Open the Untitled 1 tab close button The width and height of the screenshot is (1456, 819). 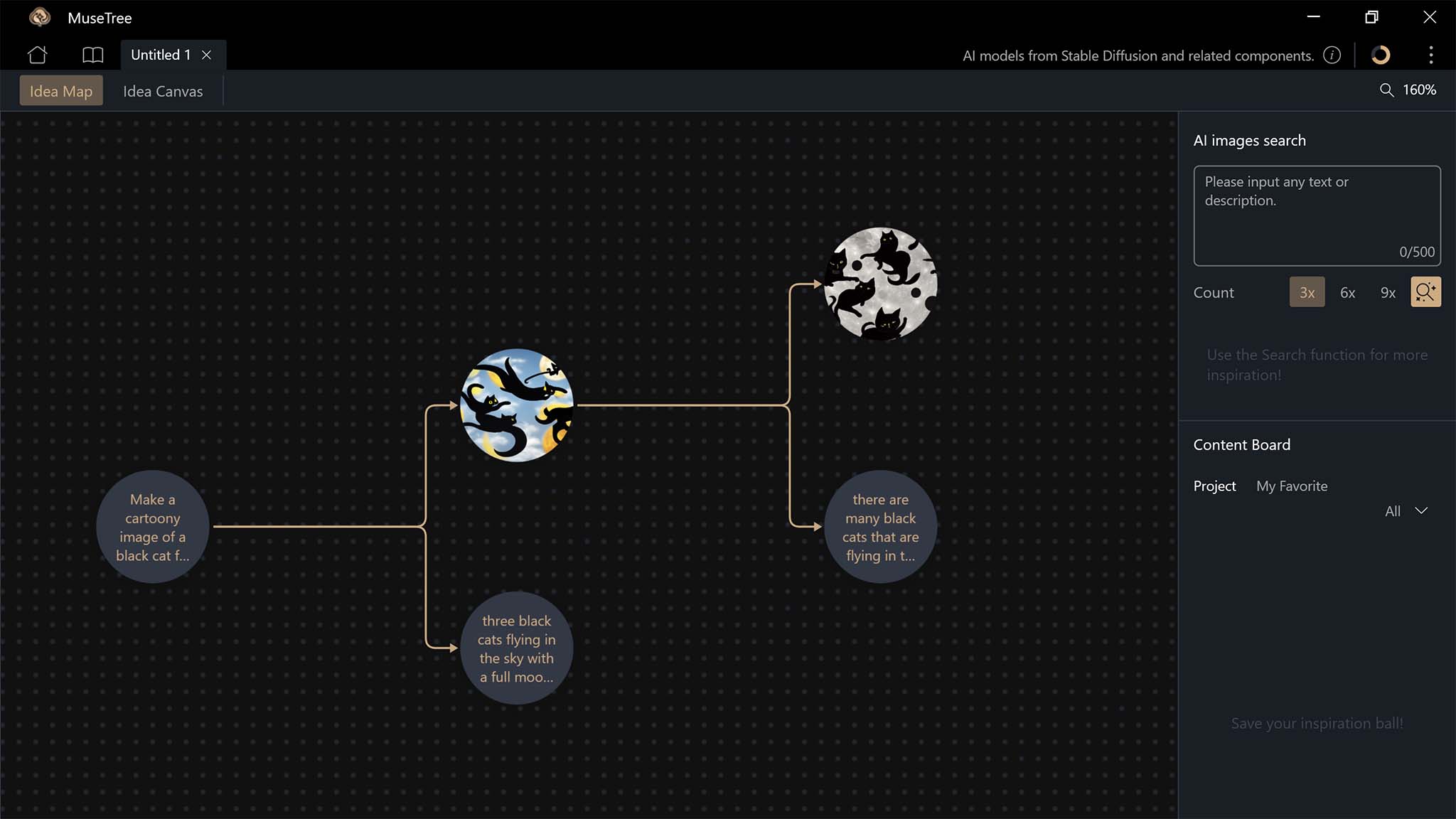207,54
